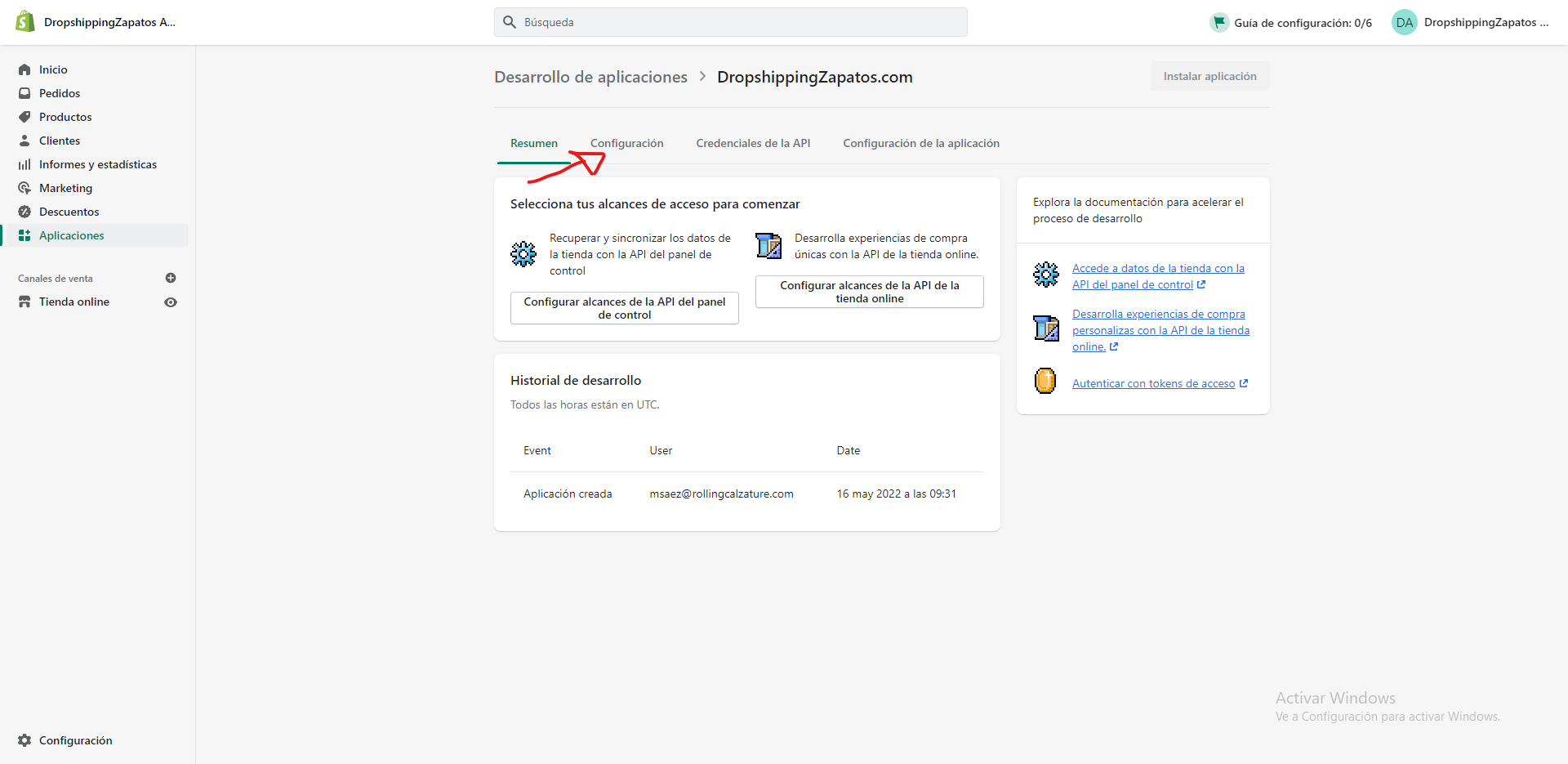Click the Instalar aplicación button
This screenshot has width=1568, height=764.
pyautogui.click(x=1209, y=76)
